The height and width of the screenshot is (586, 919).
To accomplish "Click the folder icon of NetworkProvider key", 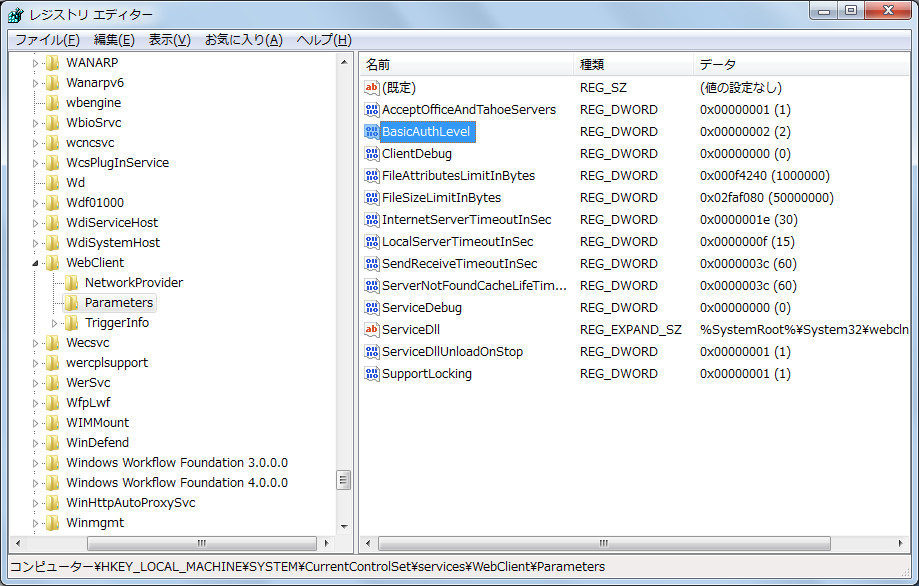I will pyautogui.click(x=72, y=282).
